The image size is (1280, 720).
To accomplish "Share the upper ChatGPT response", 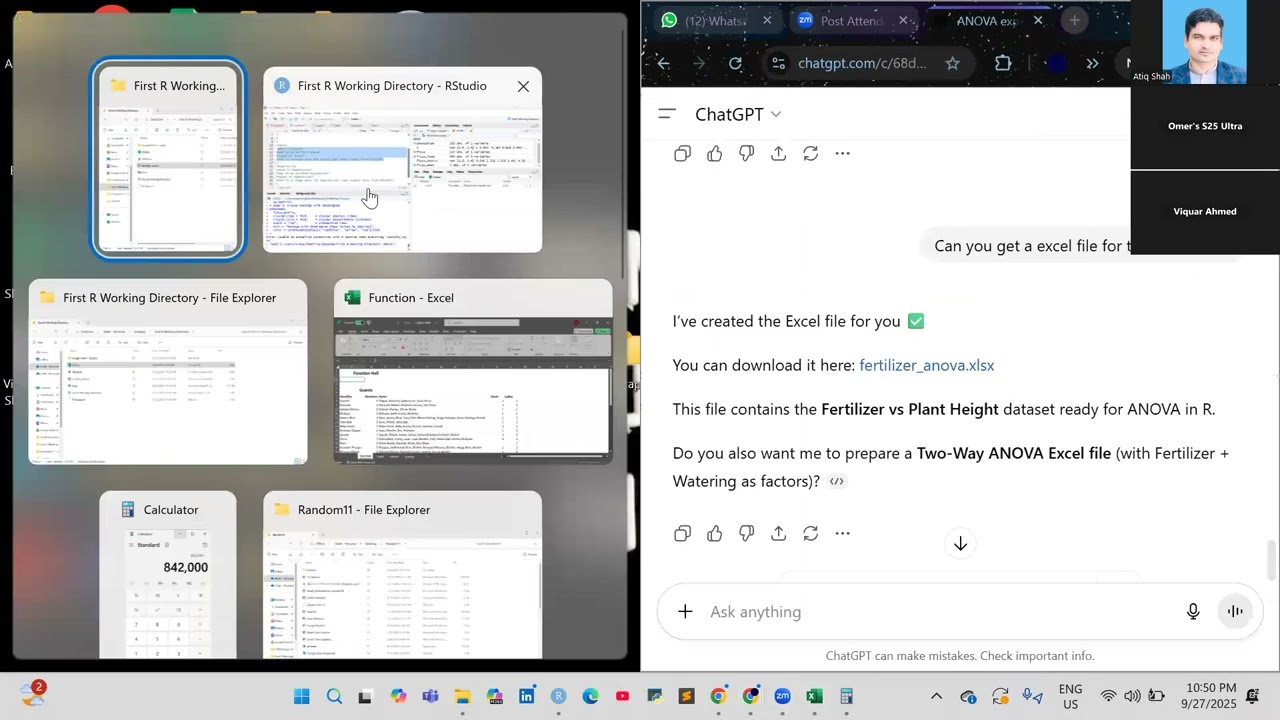I will (778, 153).
